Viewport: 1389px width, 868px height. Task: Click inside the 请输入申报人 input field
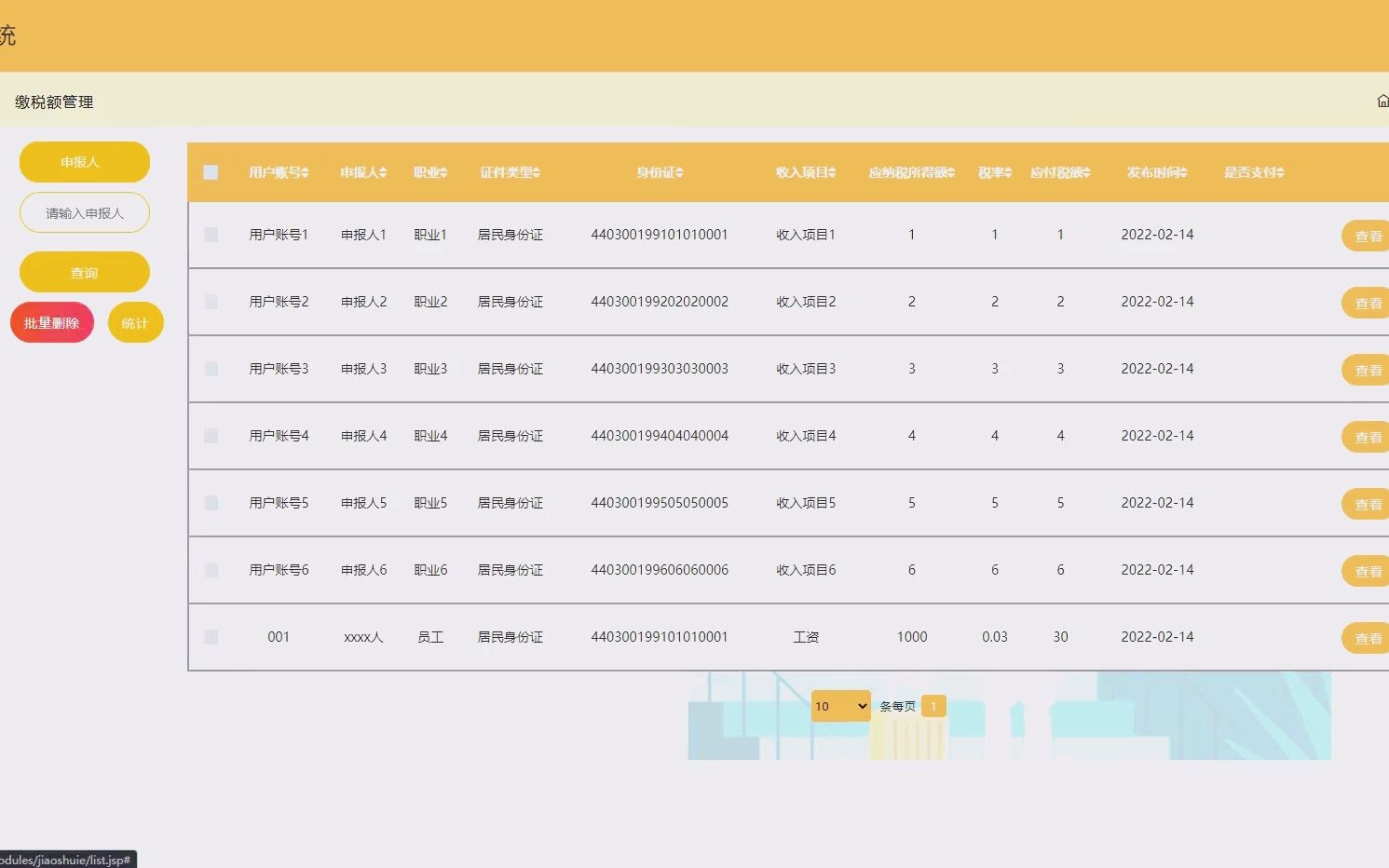84,212
